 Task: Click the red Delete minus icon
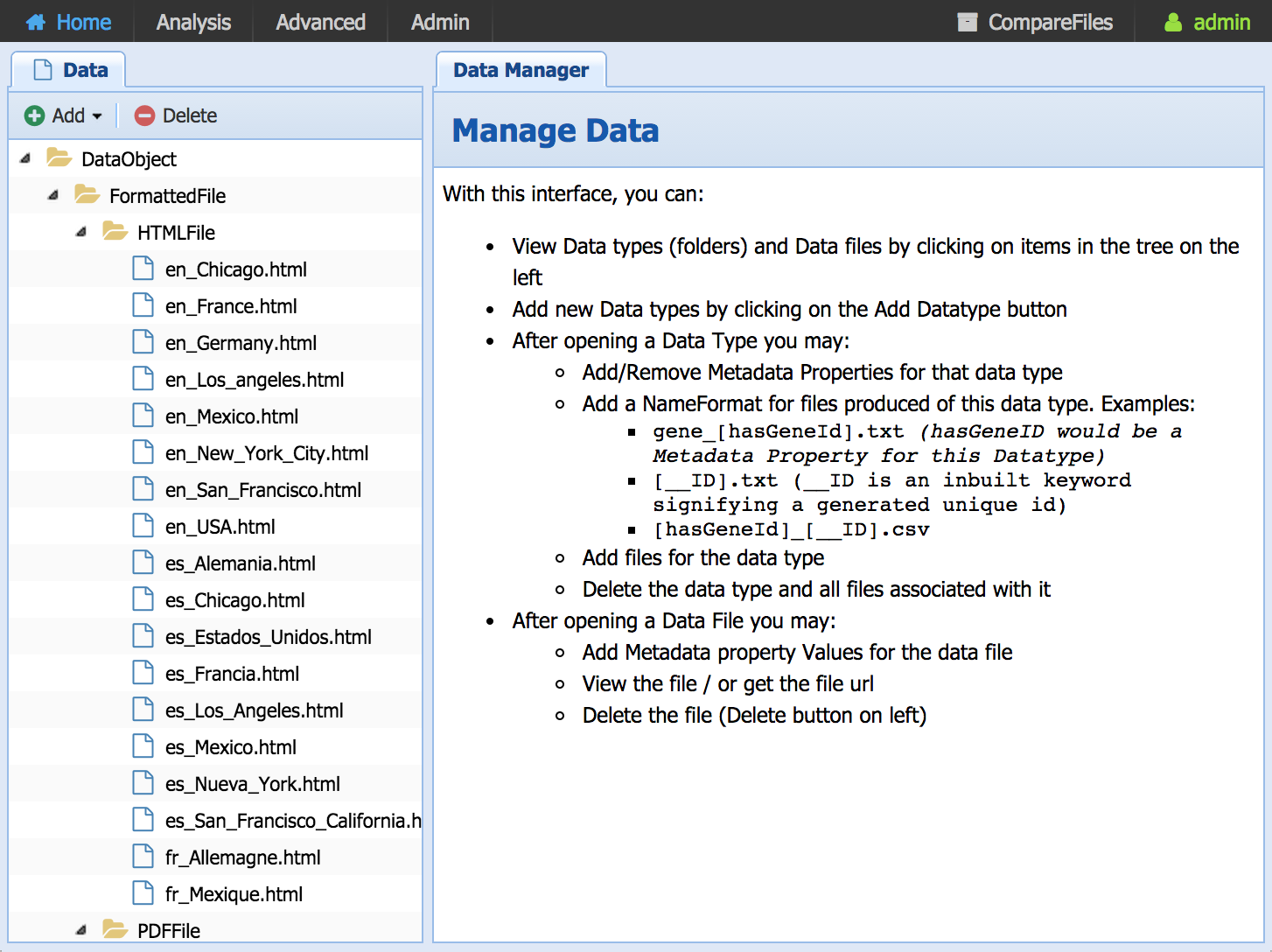point(145,115)
